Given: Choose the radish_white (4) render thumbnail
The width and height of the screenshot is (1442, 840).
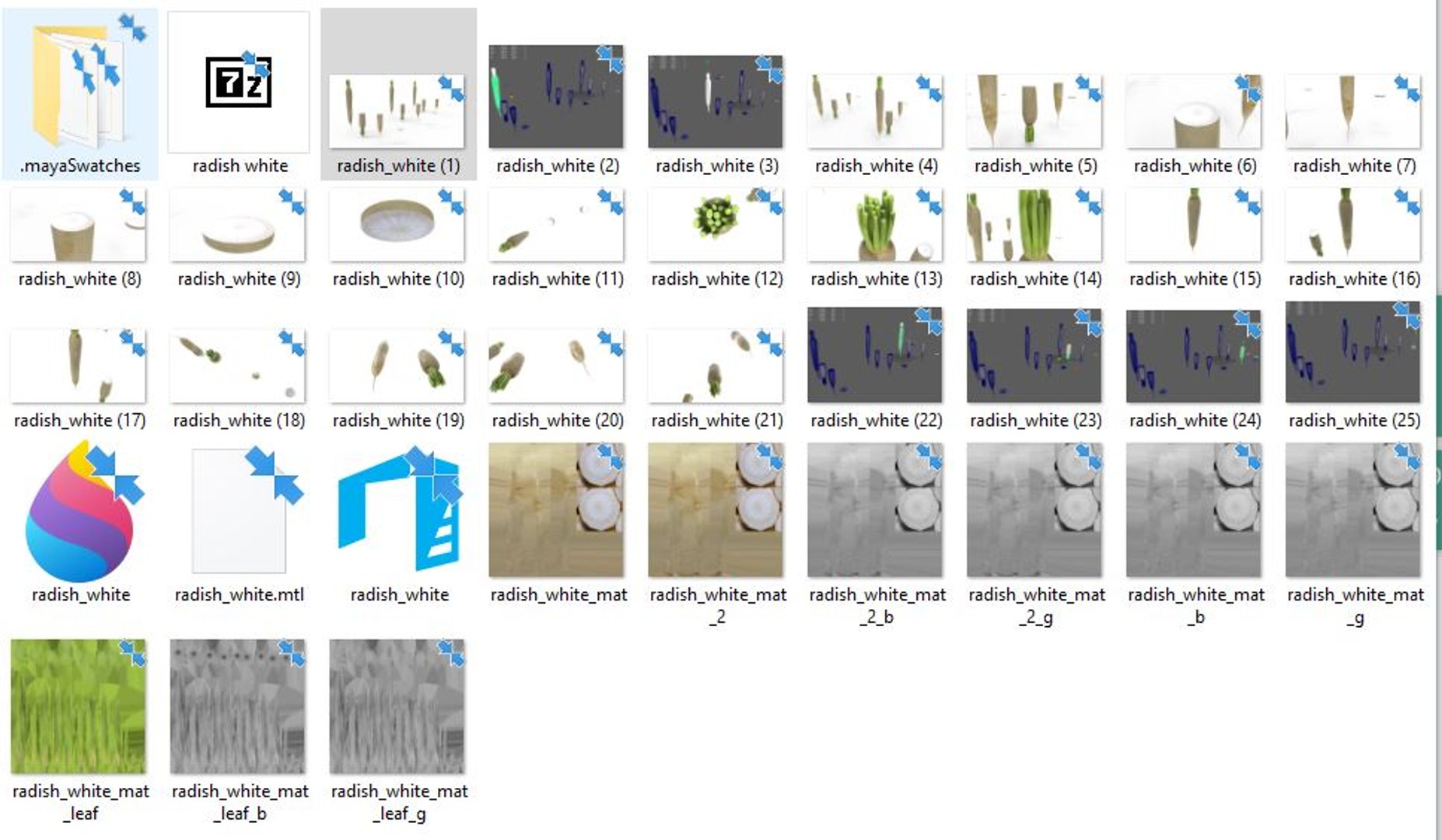Looking at the screenshot, I should coord(875,110).
